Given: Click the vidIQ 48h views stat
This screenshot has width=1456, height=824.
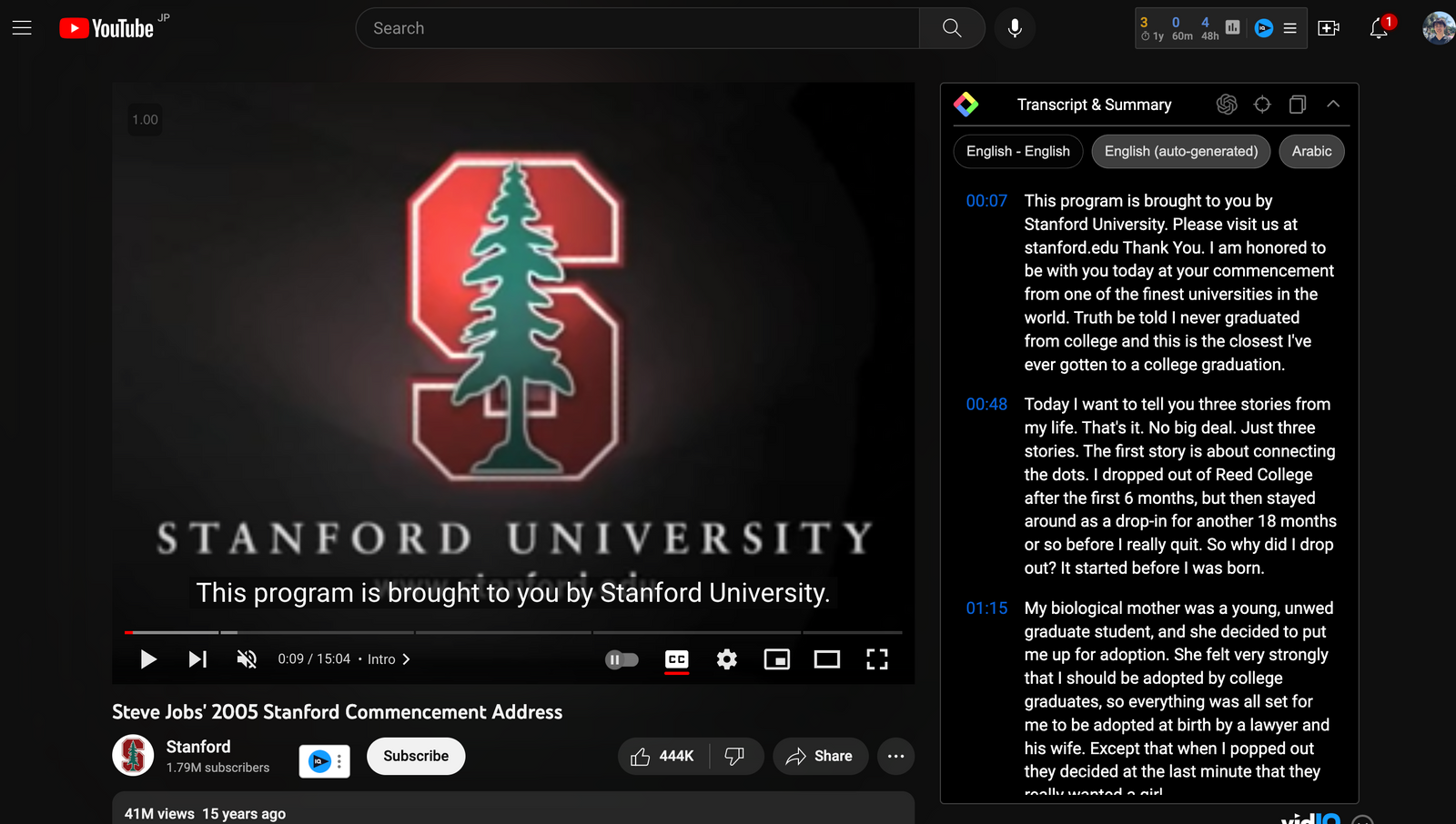Looking at the screenshot, I should click(x=1208, y=28).
